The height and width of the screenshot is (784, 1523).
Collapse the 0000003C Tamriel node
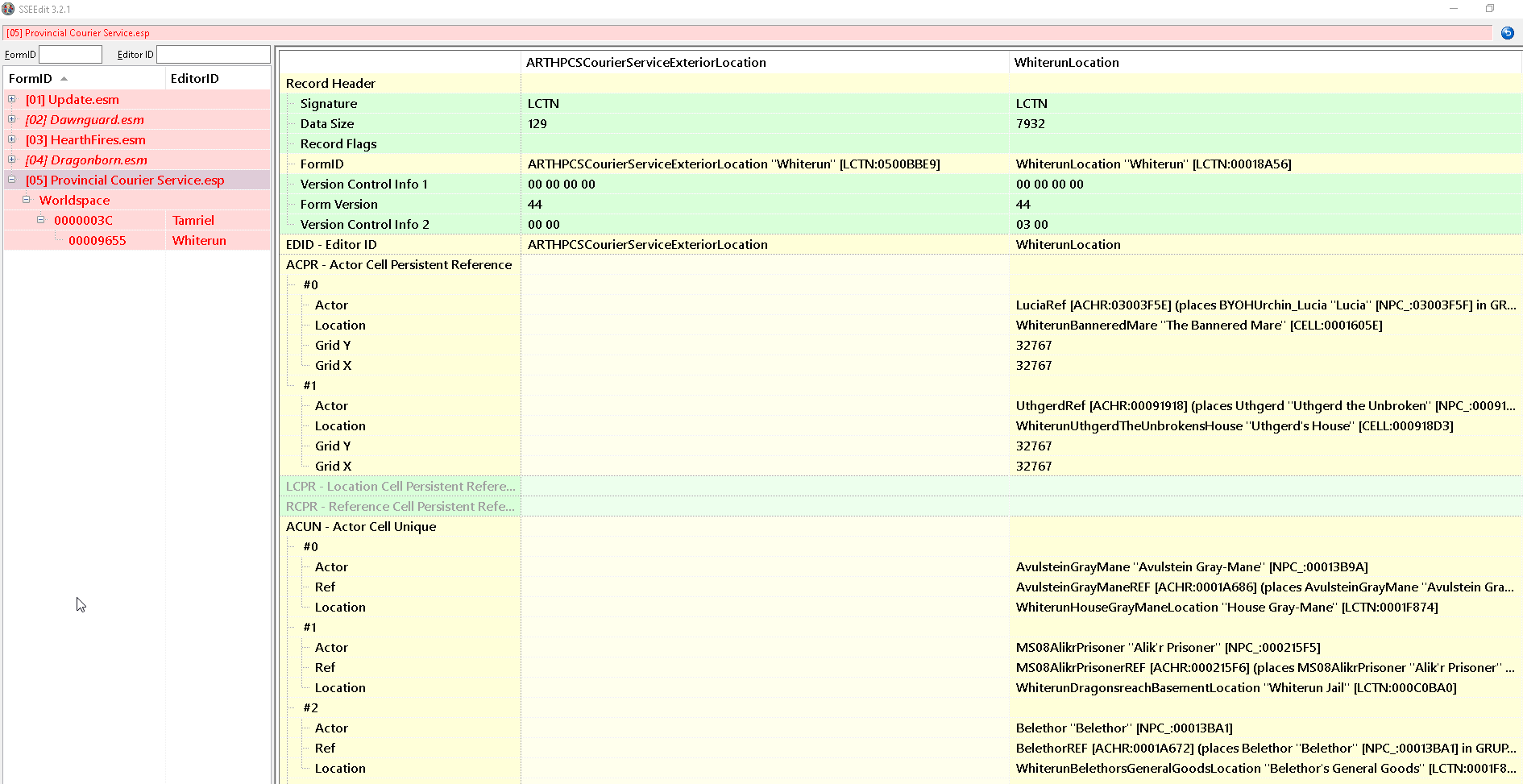(41, 220)
